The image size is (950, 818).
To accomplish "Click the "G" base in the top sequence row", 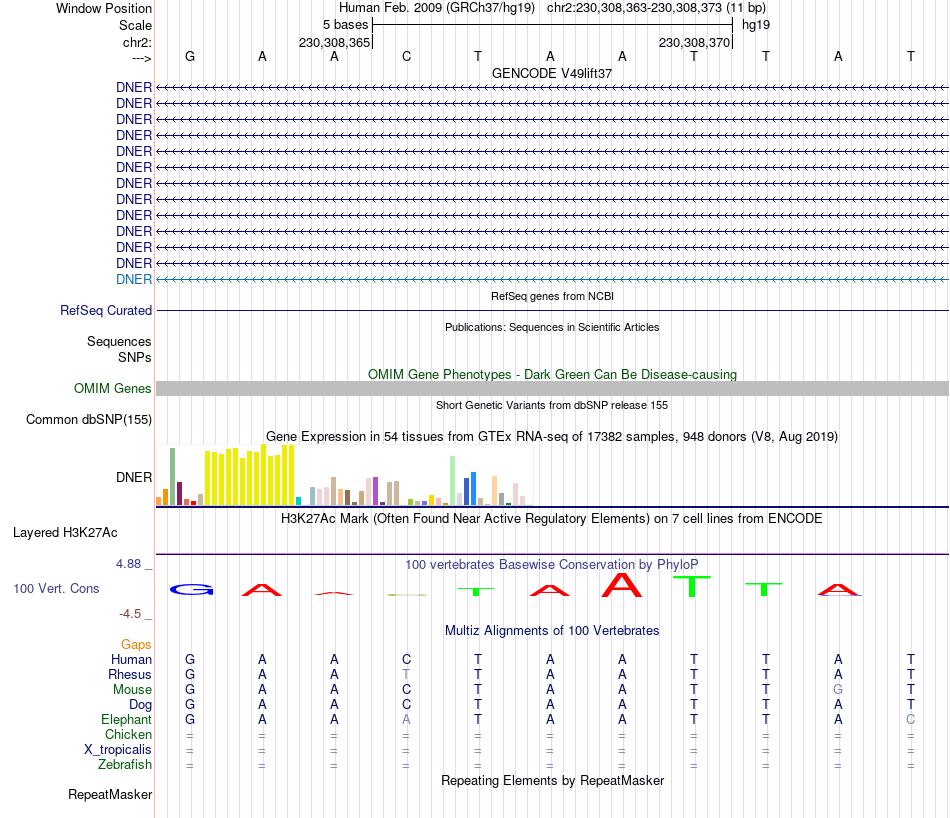I will coord(190,56).
